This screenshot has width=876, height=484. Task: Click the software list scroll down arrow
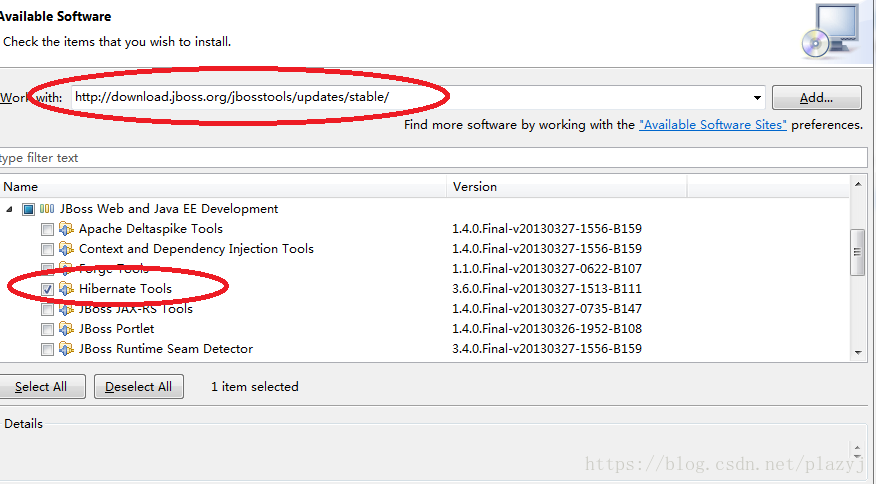click(858, 353)
